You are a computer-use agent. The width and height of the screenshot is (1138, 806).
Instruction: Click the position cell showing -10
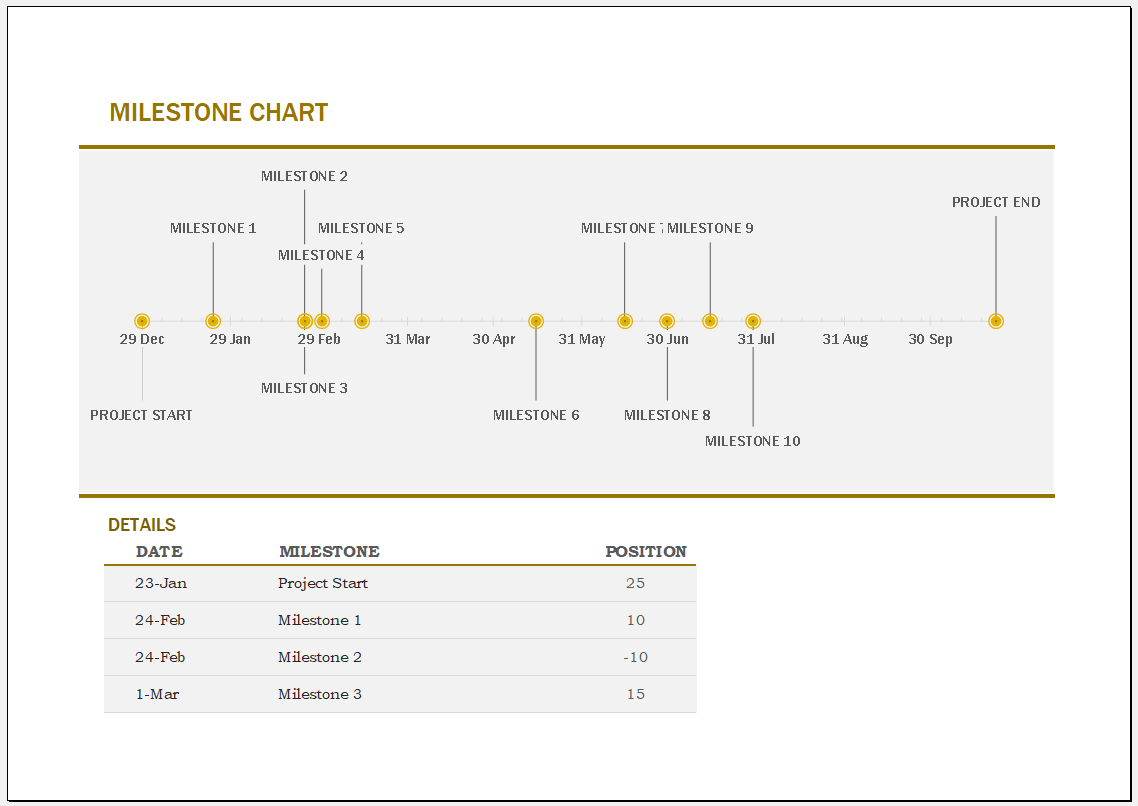(635, 657)
